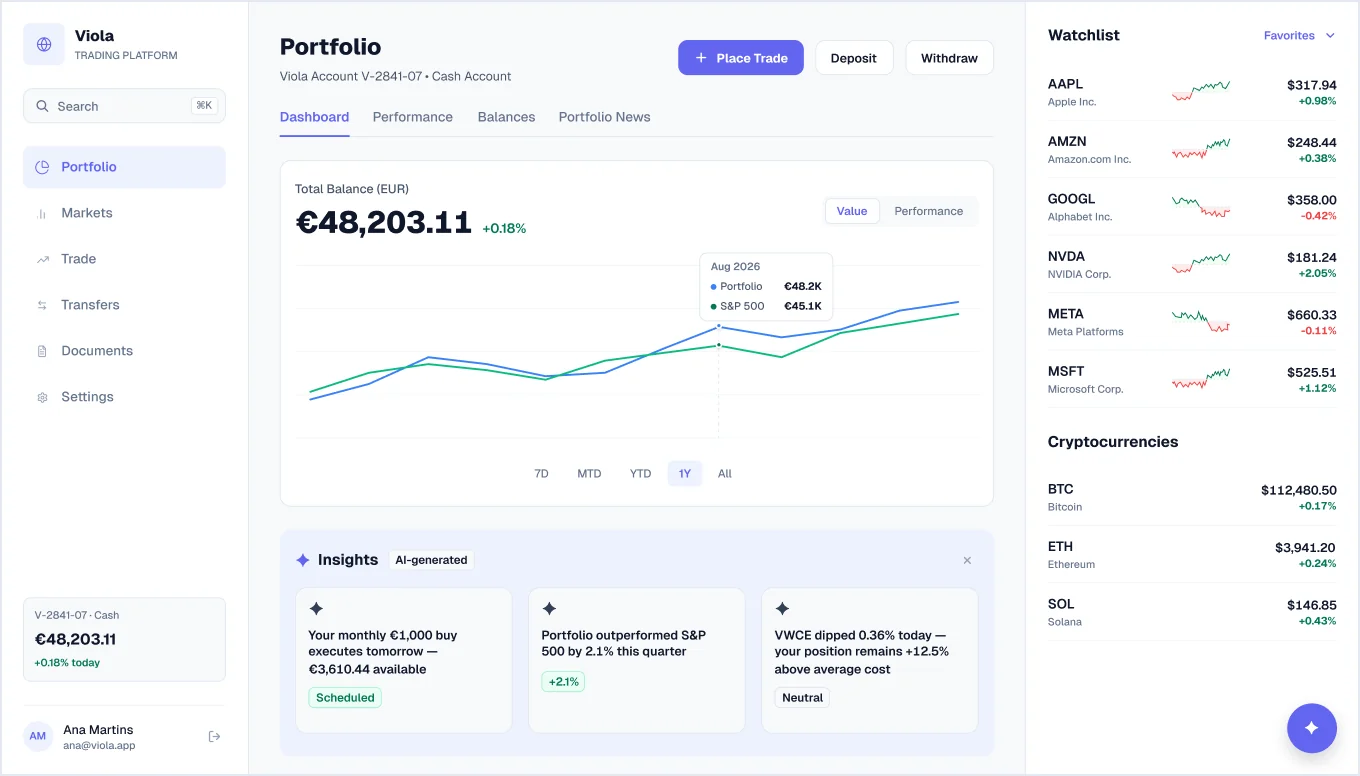Viewport: 1360px width, 776px height.
Task: Select the 7D time range
Action: coord(542,474)
